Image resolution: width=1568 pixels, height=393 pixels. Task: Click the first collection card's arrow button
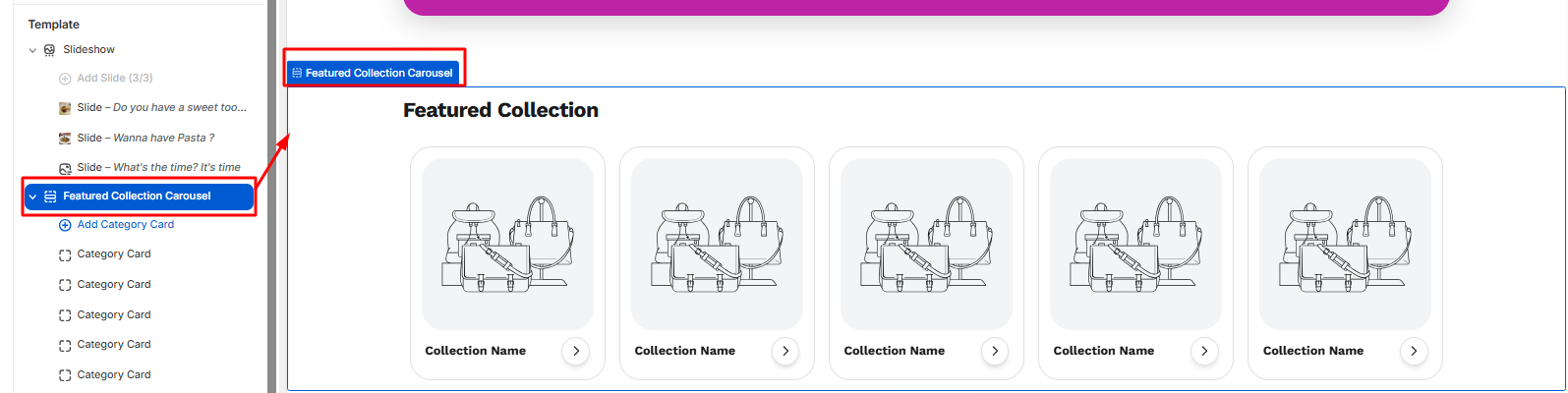(x=576, y=351)
